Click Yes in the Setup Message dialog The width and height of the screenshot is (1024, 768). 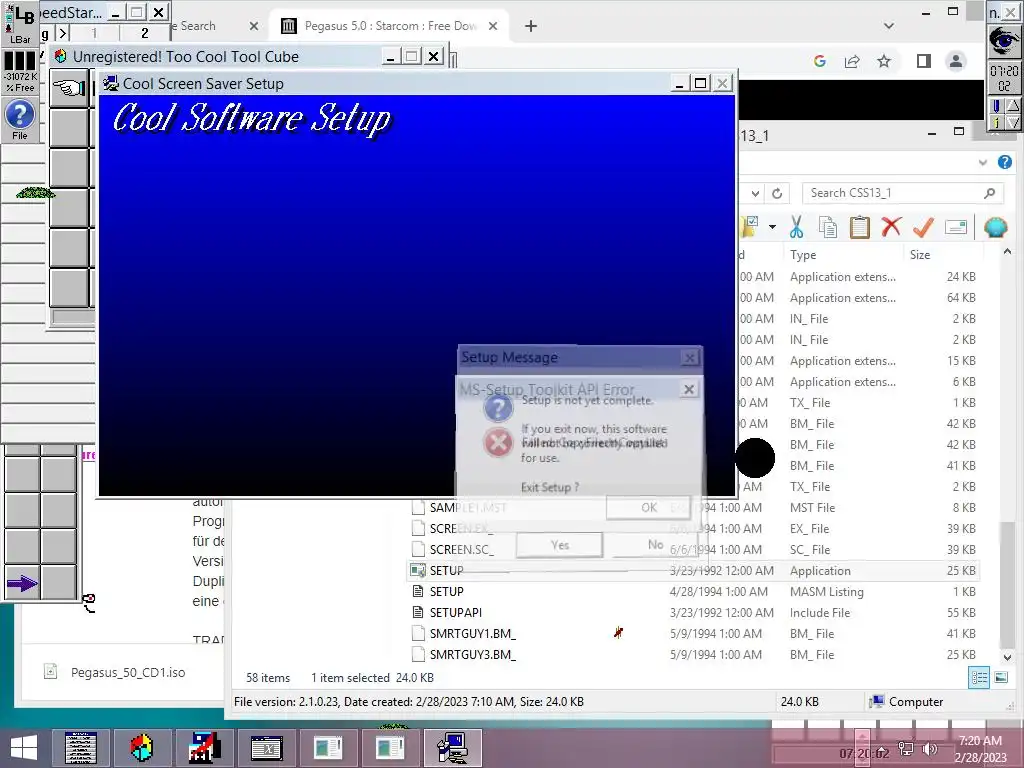[x=559, y=545]
